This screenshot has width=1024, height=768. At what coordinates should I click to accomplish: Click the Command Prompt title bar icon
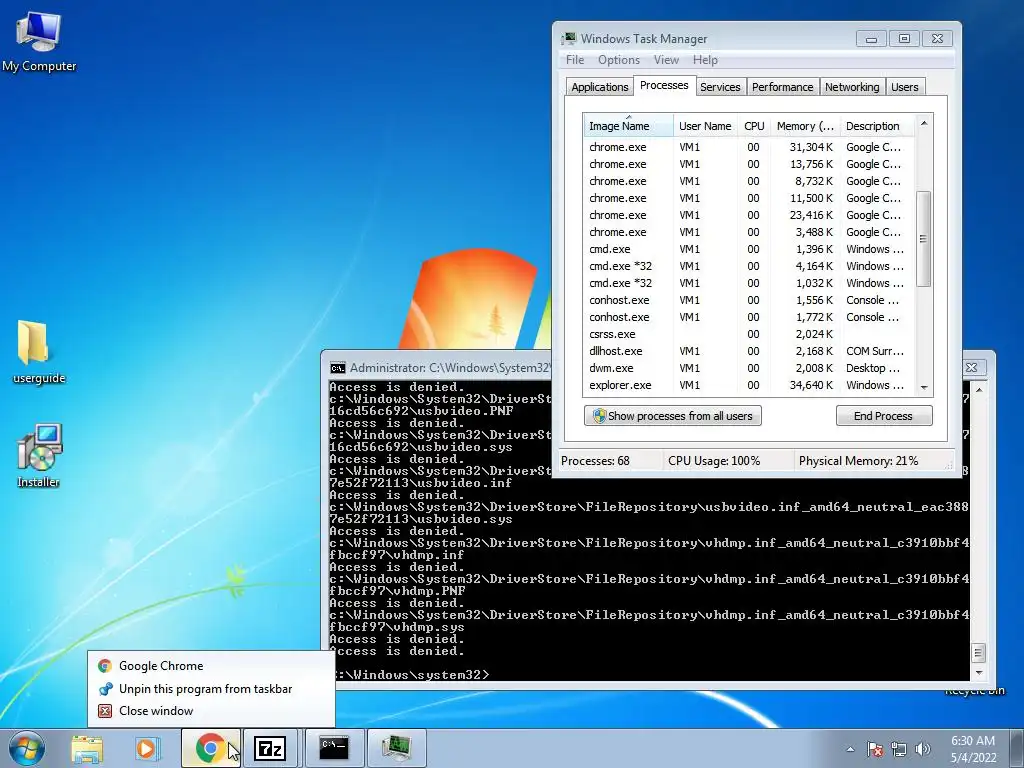[x=338, y=368]
